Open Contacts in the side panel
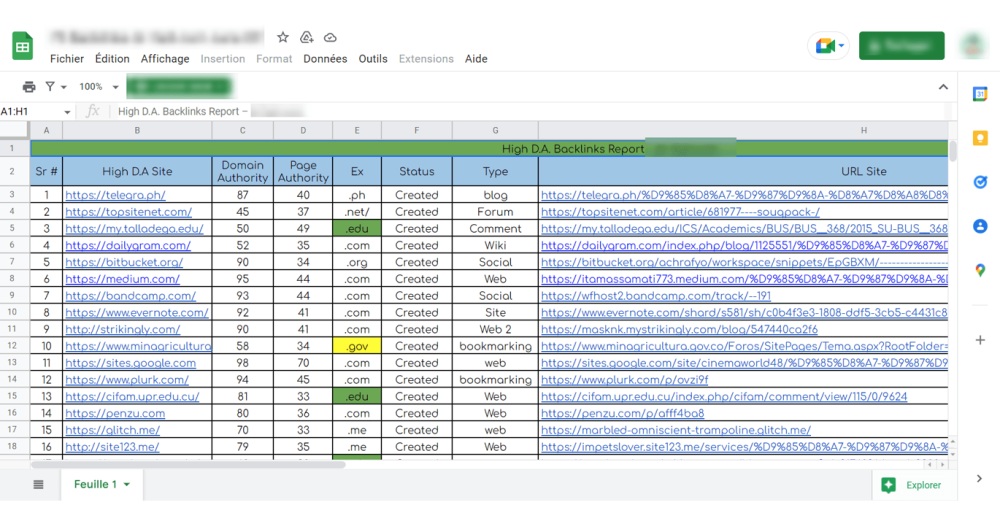Screen dimensions: 1000x505 pos(980,227)
